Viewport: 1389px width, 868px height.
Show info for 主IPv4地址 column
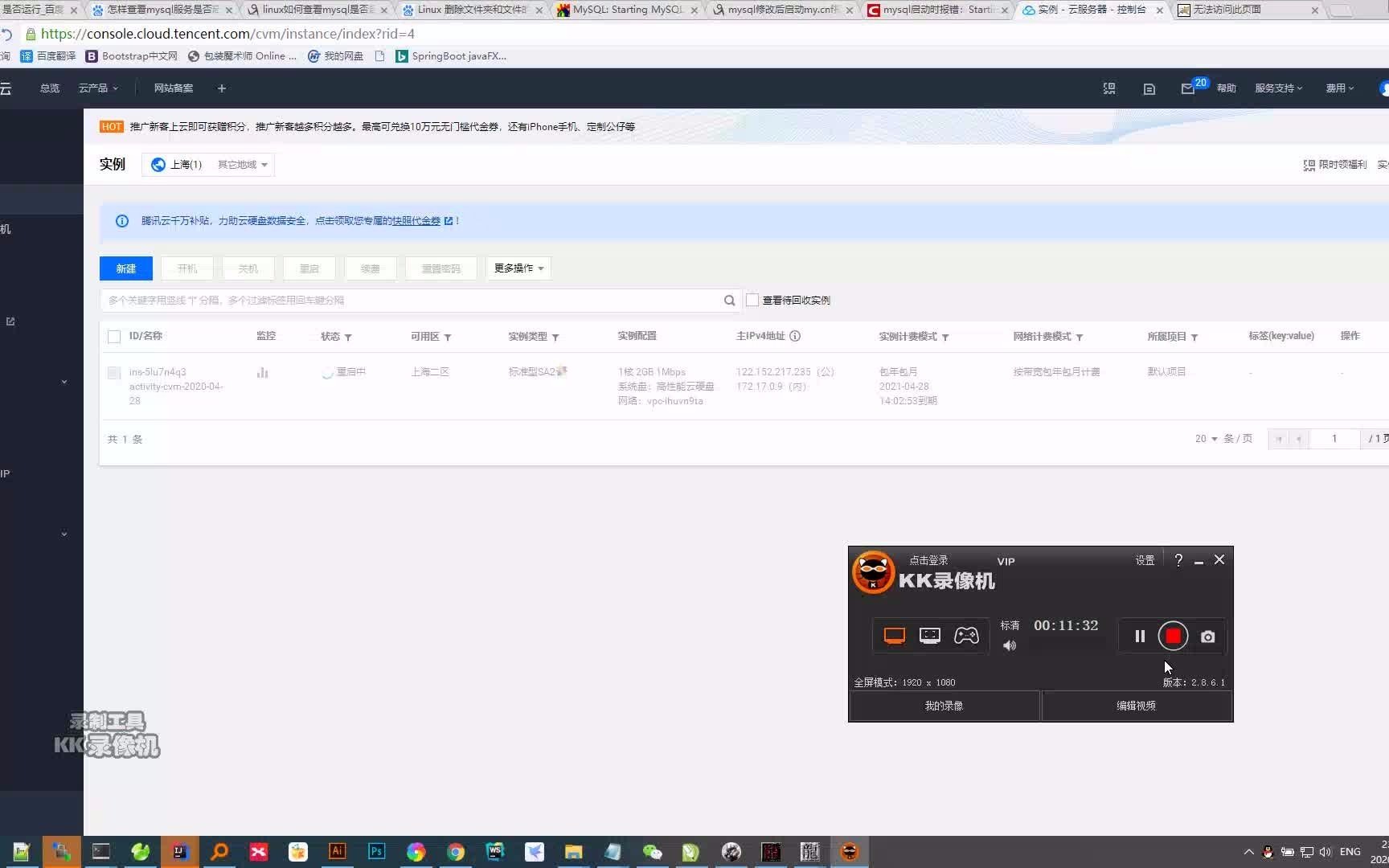(x=795, y=336)
